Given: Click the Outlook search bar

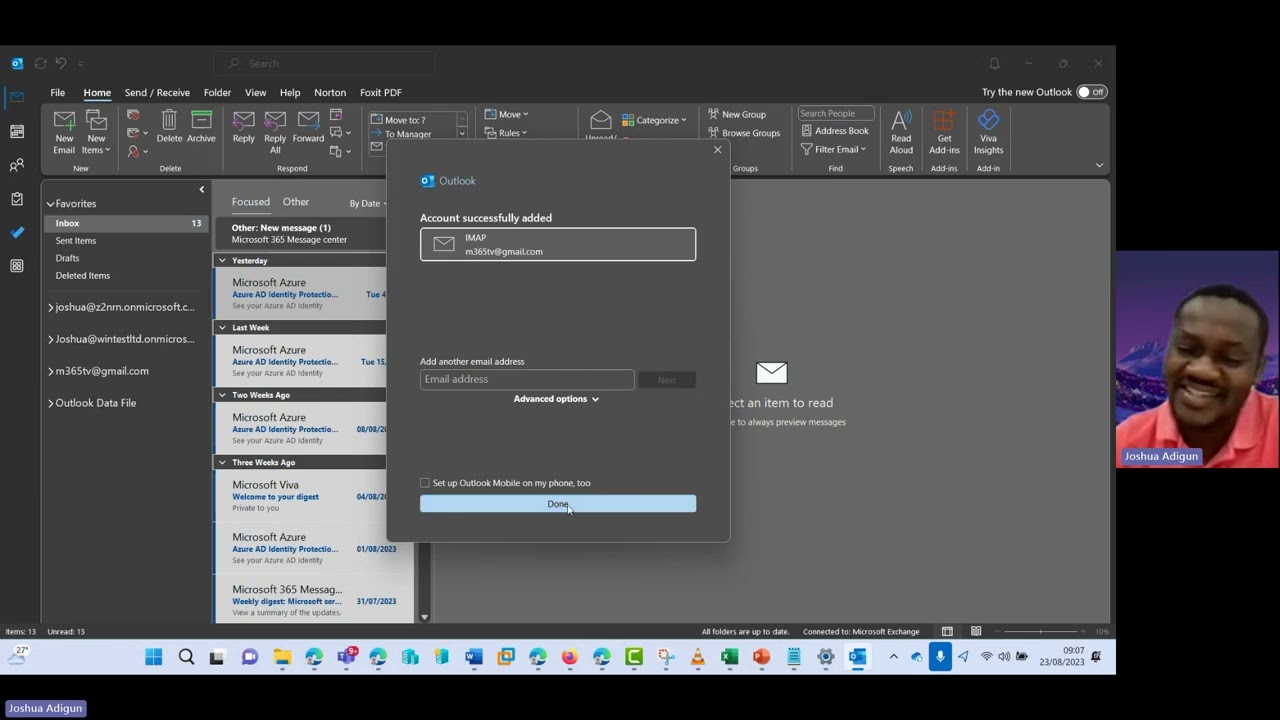Looking at the screenshot, I should [324, 63].
